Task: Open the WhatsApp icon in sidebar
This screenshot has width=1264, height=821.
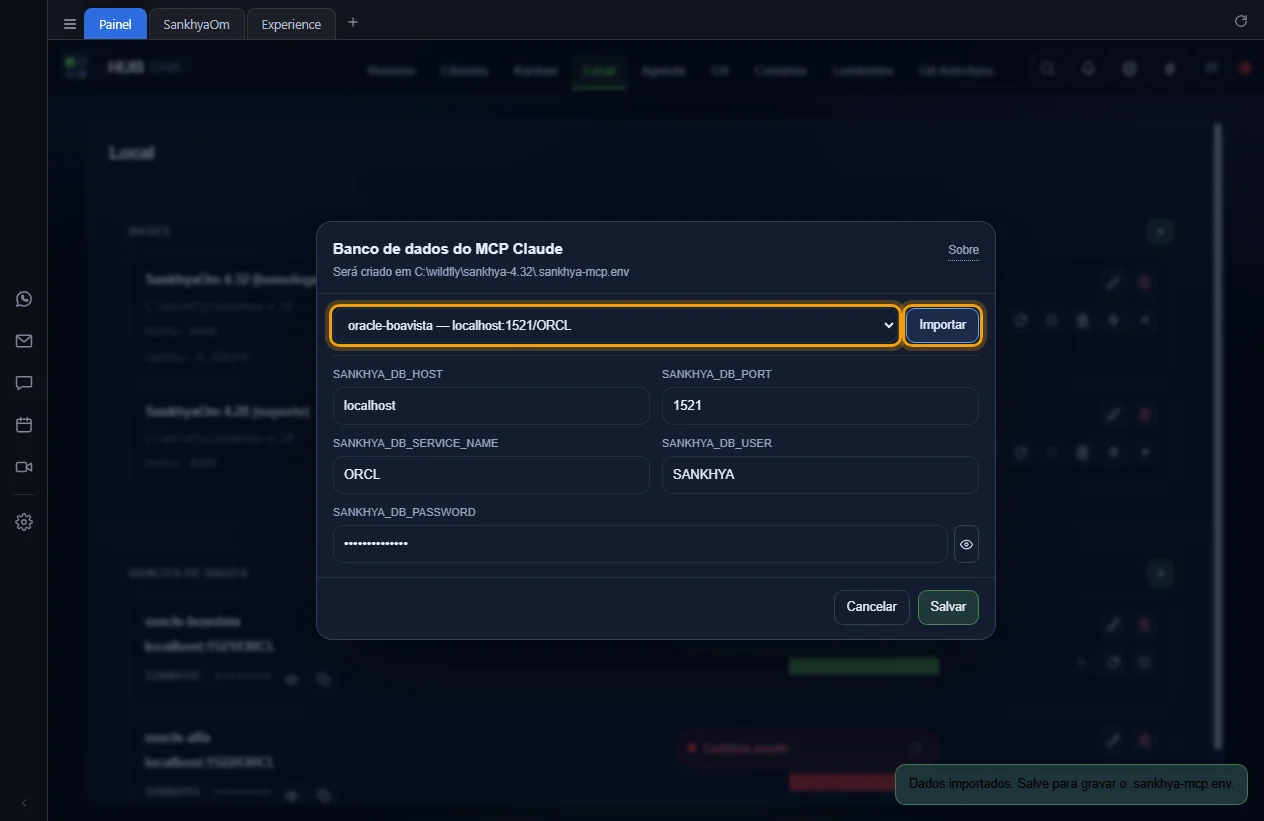Action: (24, 299)
